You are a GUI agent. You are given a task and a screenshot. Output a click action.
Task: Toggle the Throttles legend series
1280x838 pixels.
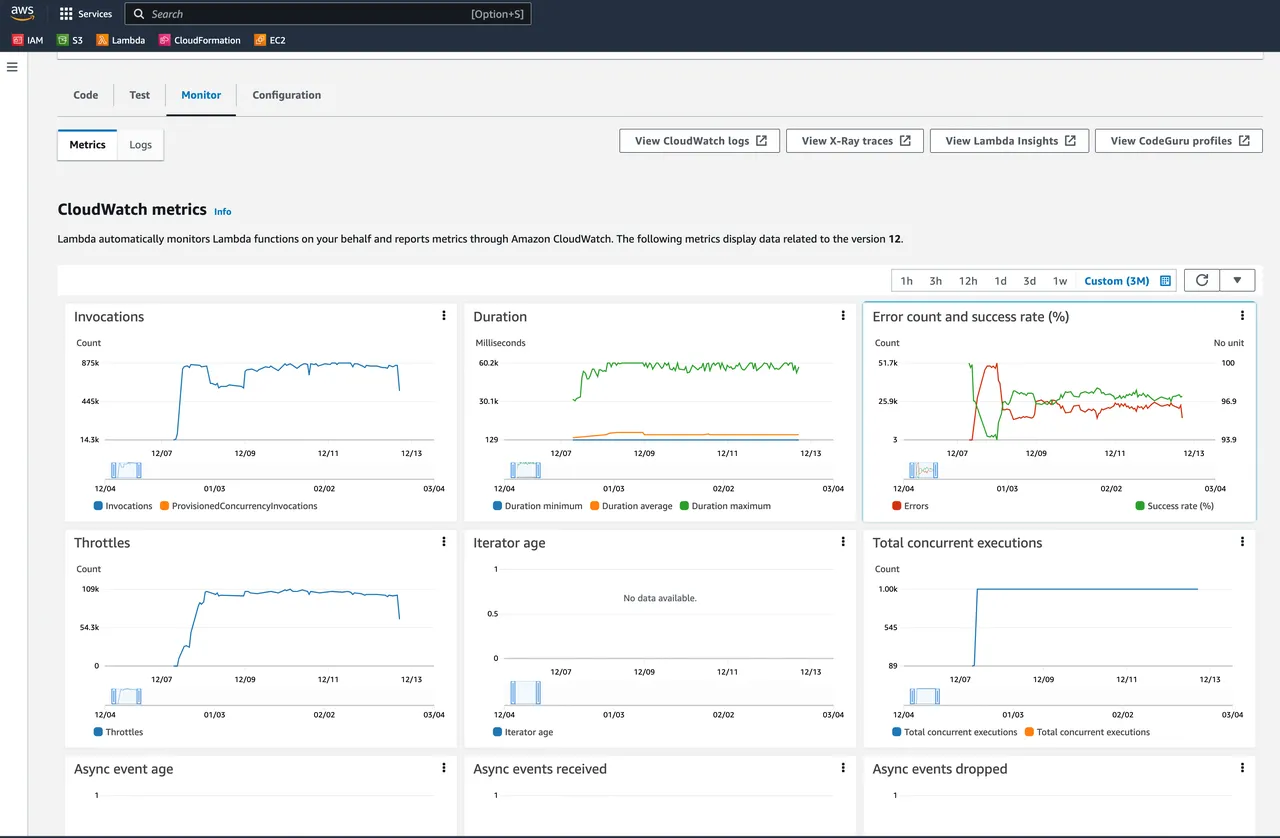point(118,732)
